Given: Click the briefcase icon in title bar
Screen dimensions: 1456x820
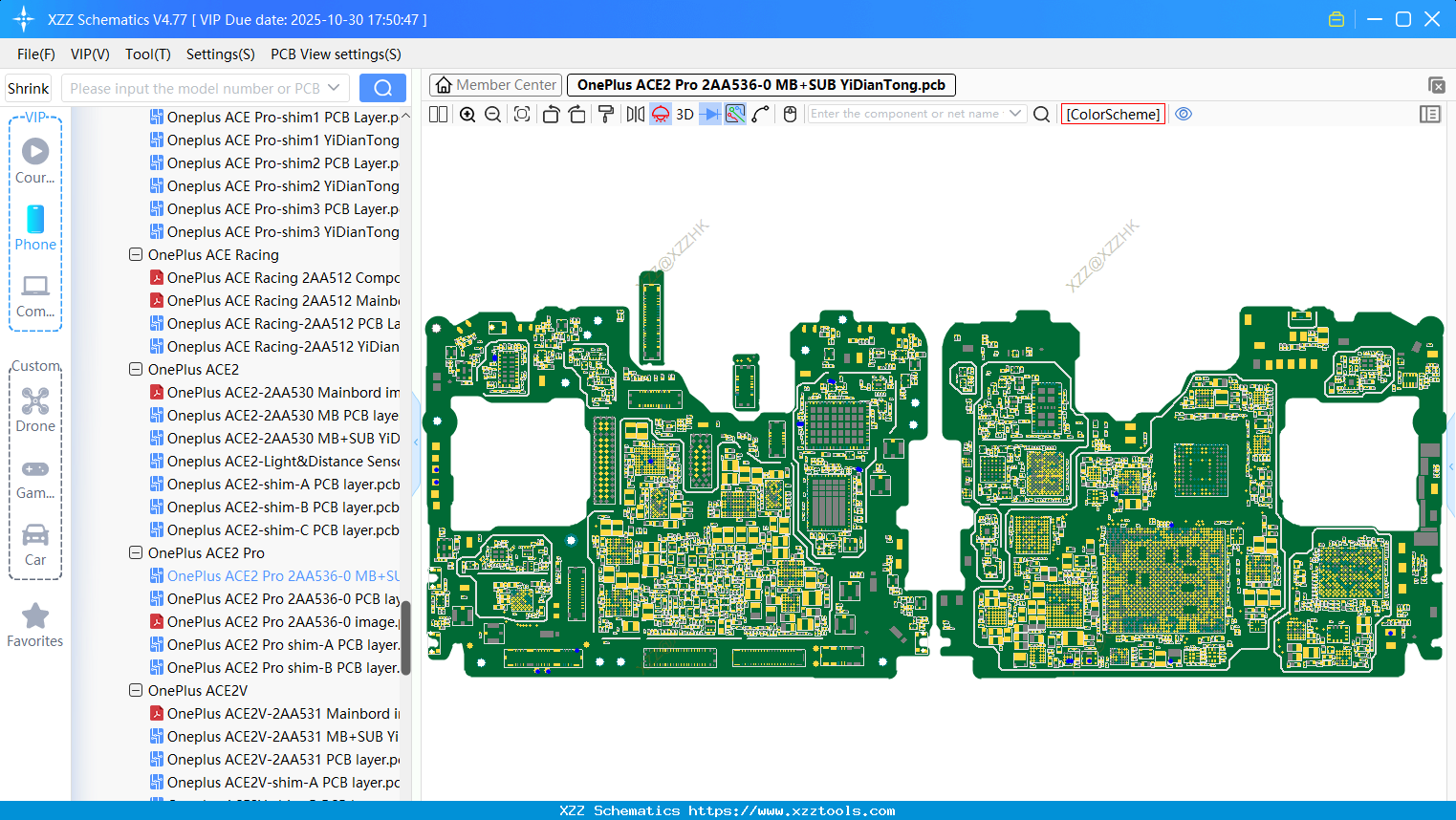Looking at the screenshot, I should [1336, 19].
